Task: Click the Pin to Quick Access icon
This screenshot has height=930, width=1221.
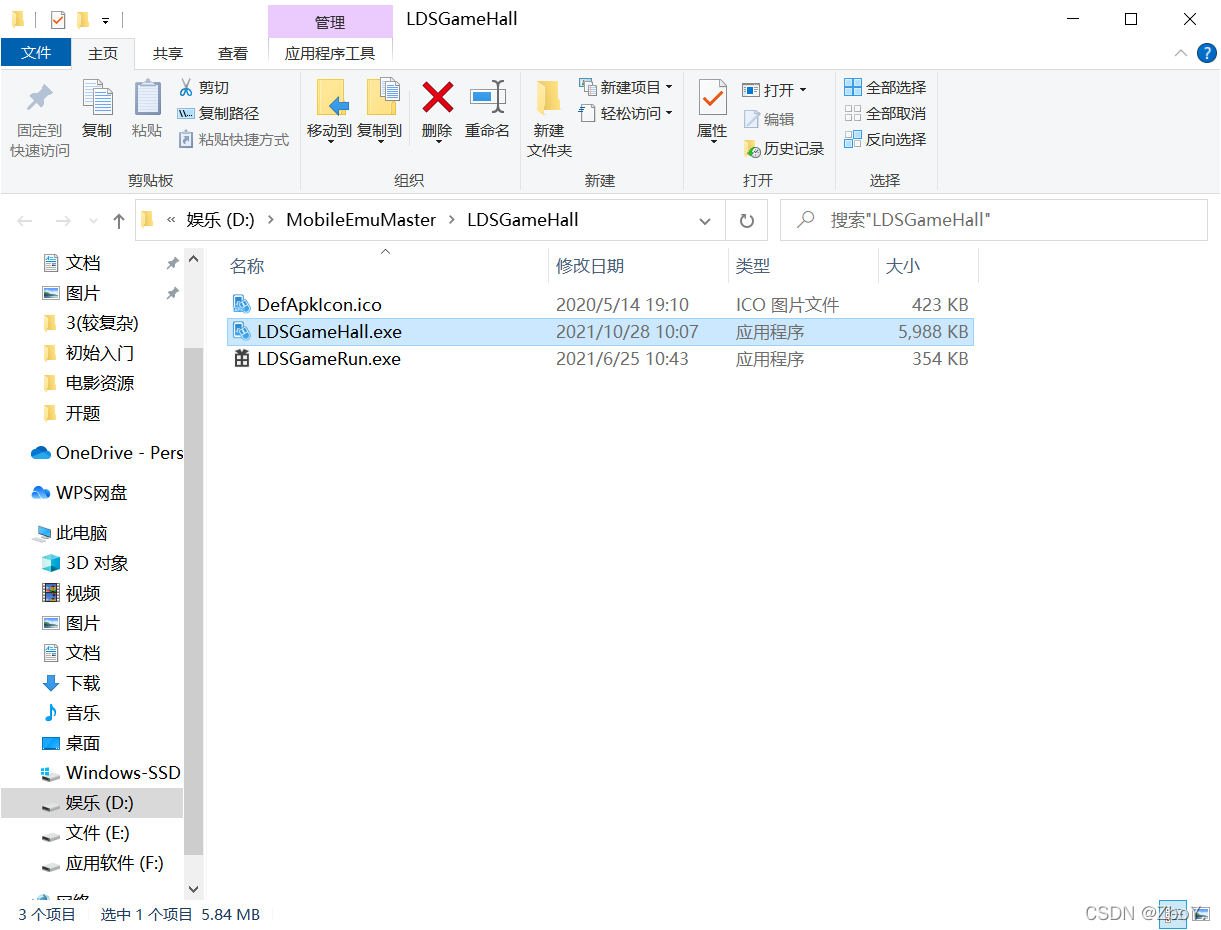Action: tap(40, 98)
